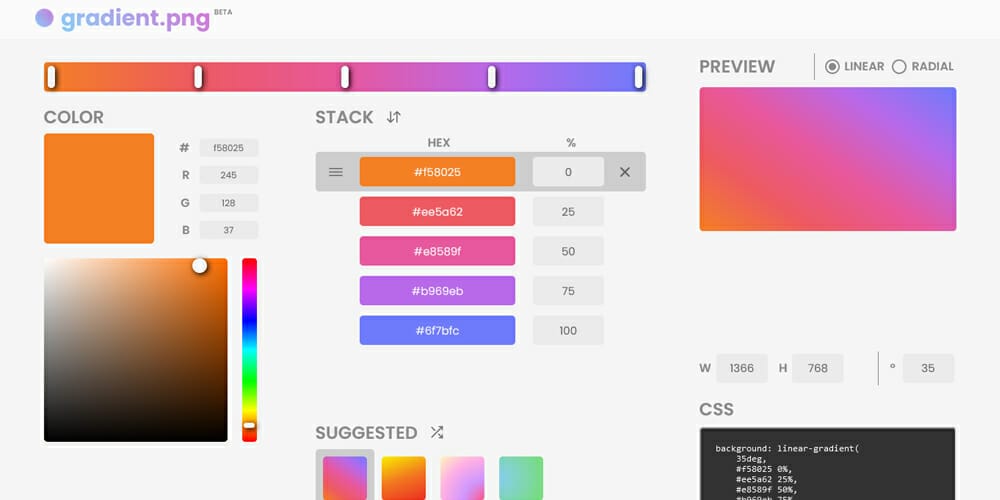The image size is (1000, 500).
Task: Click the gradient.png logo icon
Action: click(44, 18)
